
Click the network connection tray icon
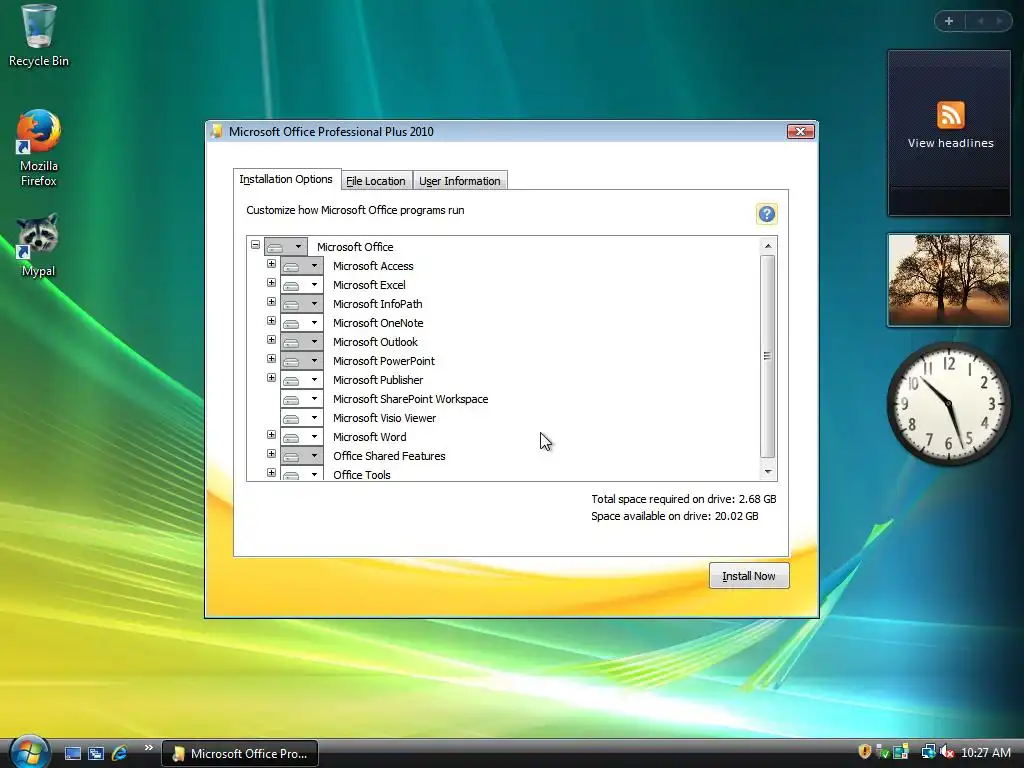[x=927, y=752]
